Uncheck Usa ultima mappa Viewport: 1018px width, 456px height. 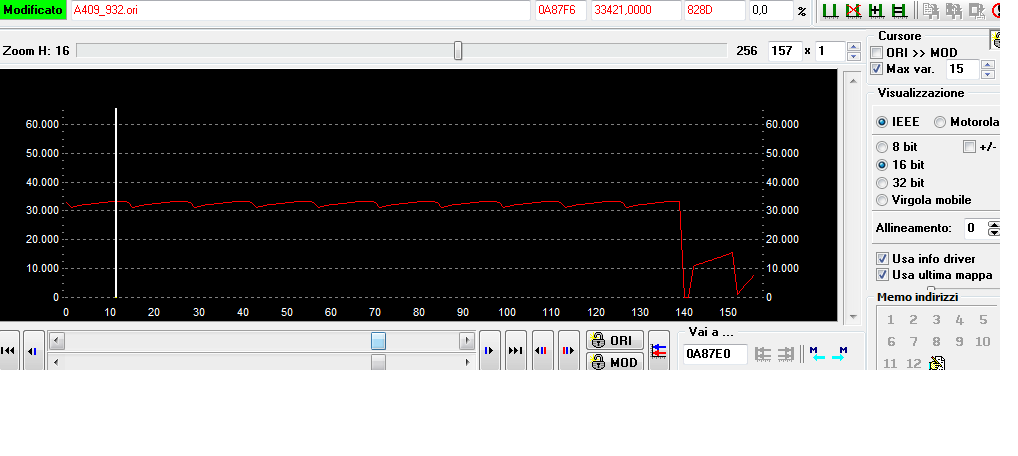(x=882, y=275)
